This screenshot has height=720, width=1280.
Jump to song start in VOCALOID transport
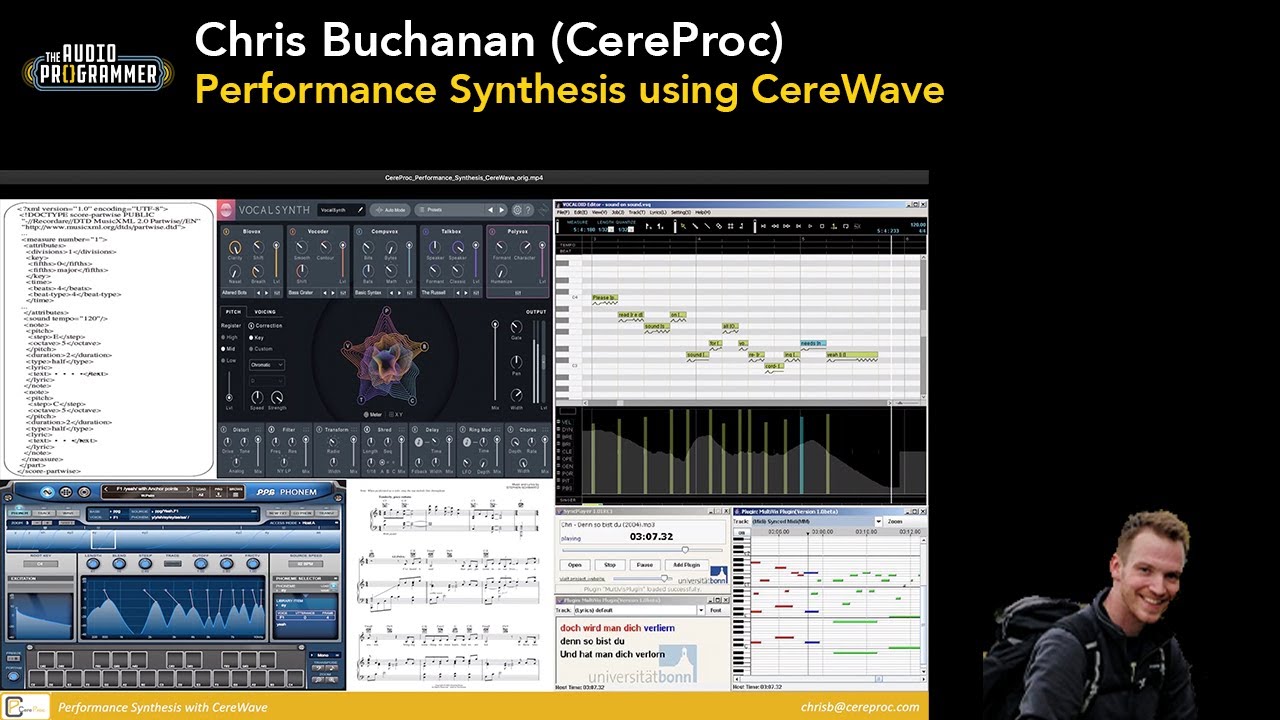pyautogui.click(x=763, y=226)
